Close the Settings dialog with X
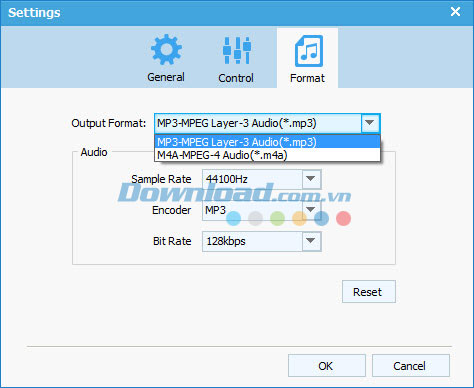This screenshot has height=388, width=474. pyautogui.click(x=455, y=12)
